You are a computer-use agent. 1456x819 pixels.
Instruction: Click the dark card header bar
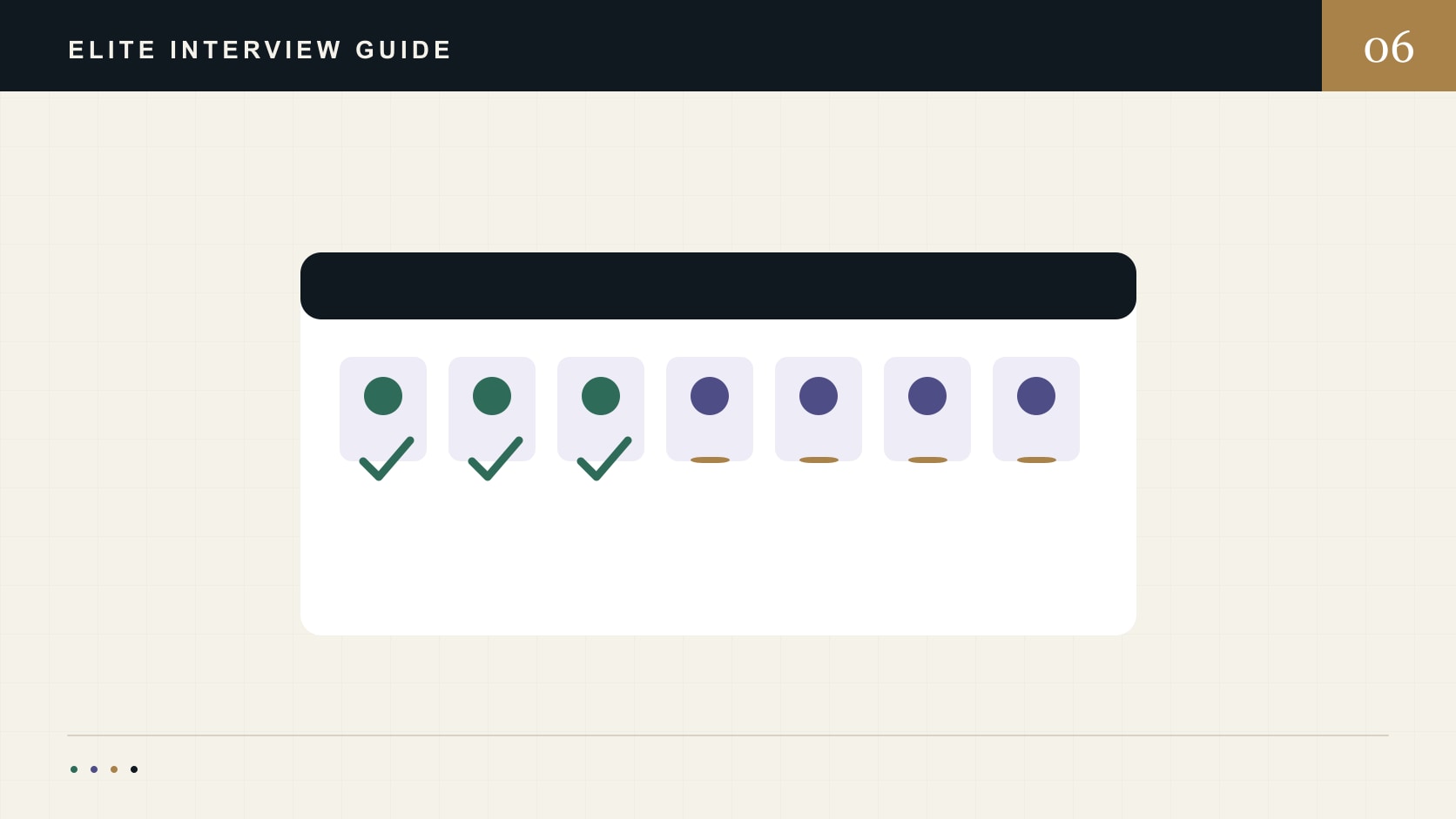(x=718, y=285)
